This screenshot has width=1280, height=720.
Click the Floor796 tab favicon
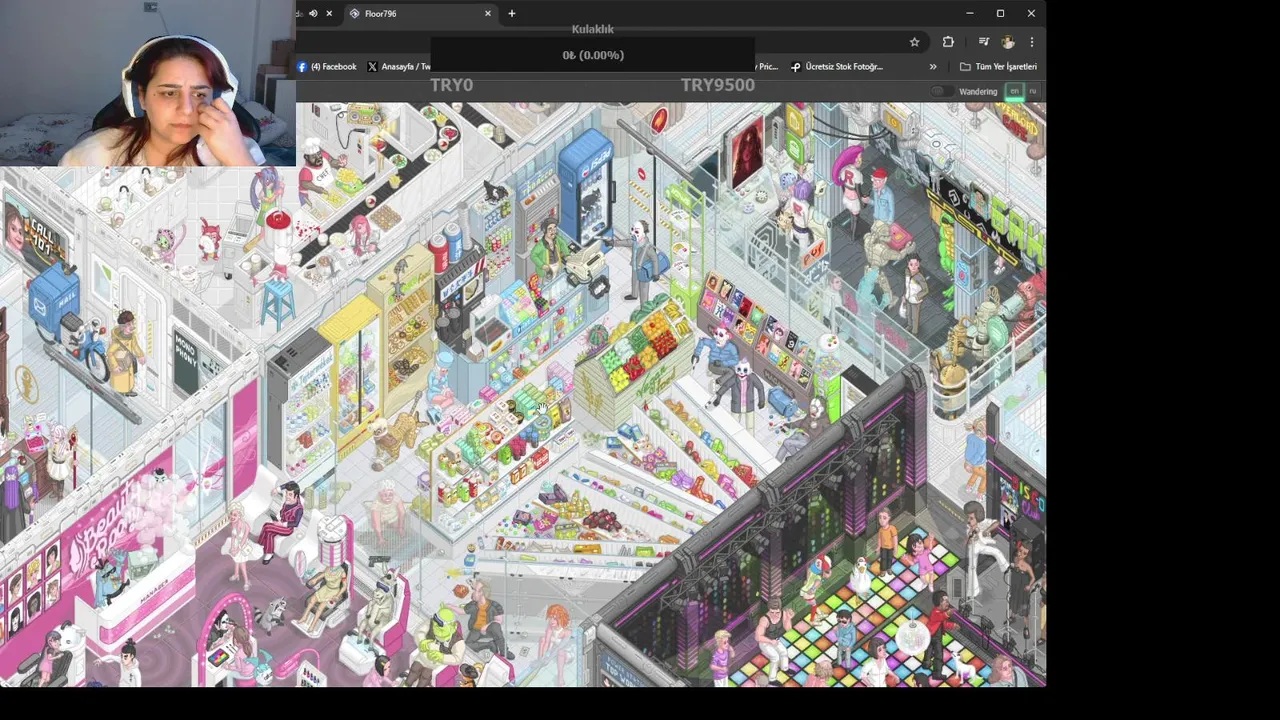(355, 13)
